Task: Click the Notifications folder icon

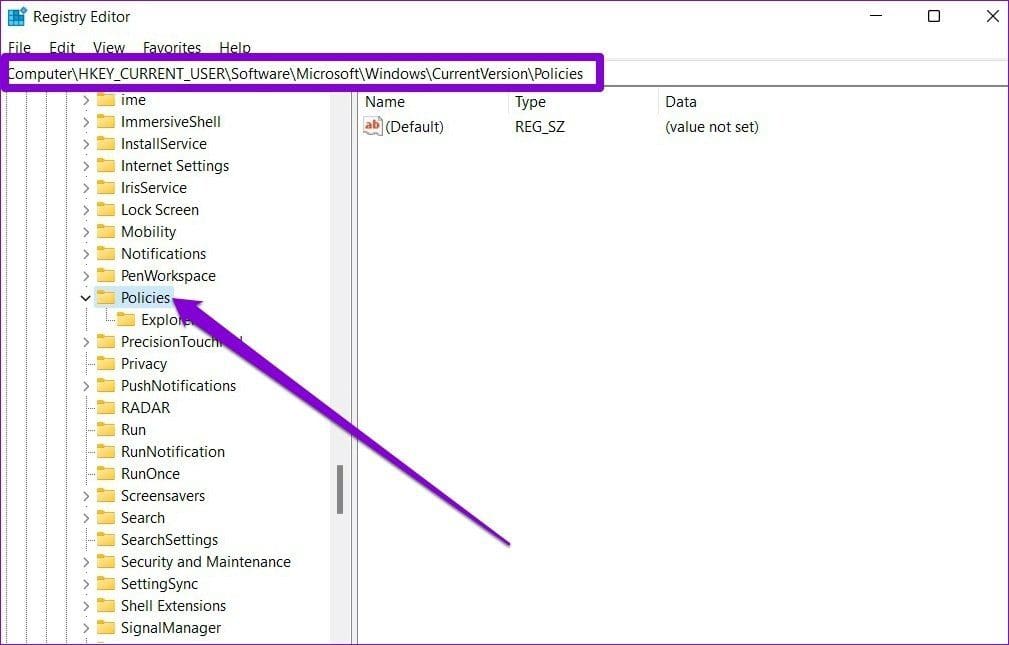Action: tap(106, 254)
